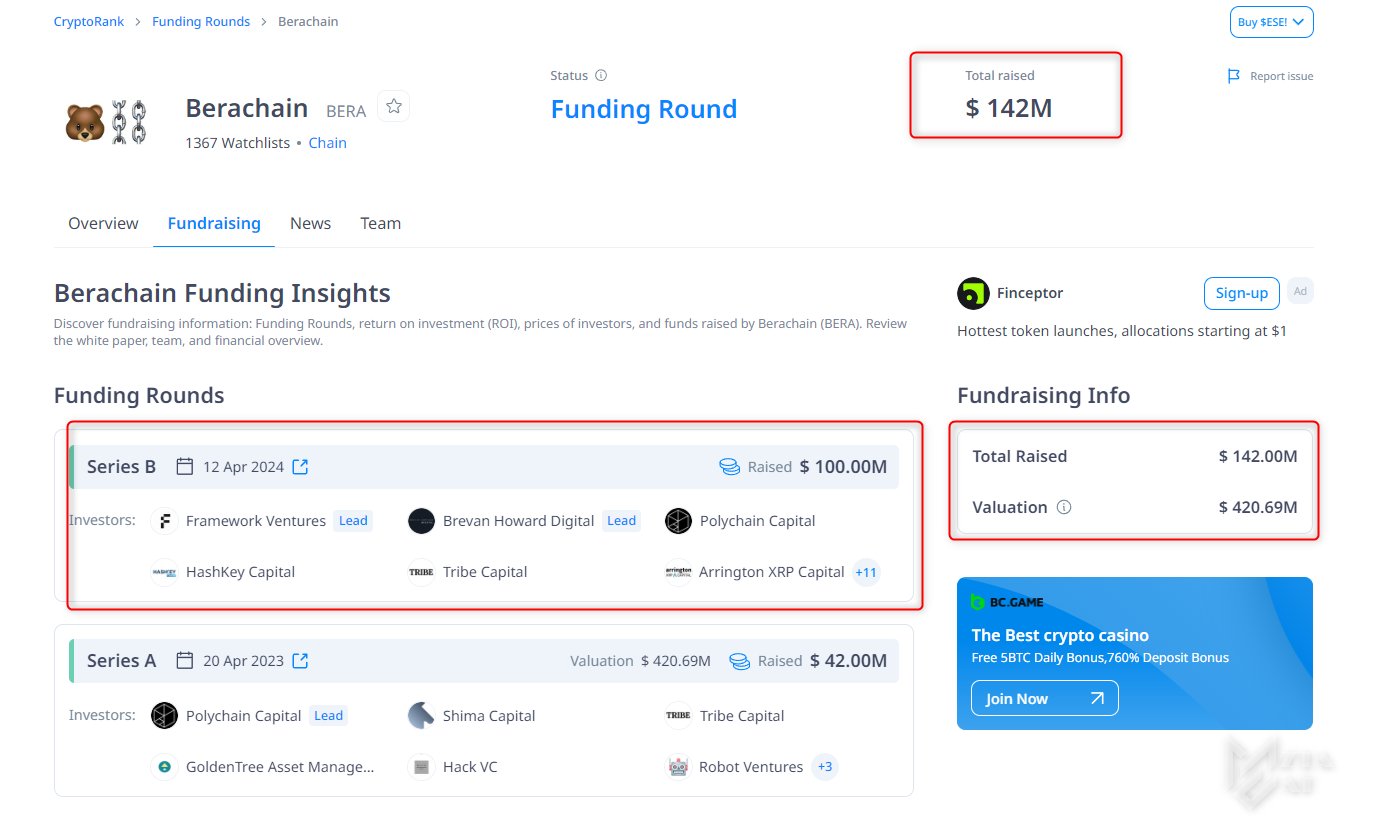Open the News tab
The width and height of the screenshot is (1385, 828).
coord(310,224)
